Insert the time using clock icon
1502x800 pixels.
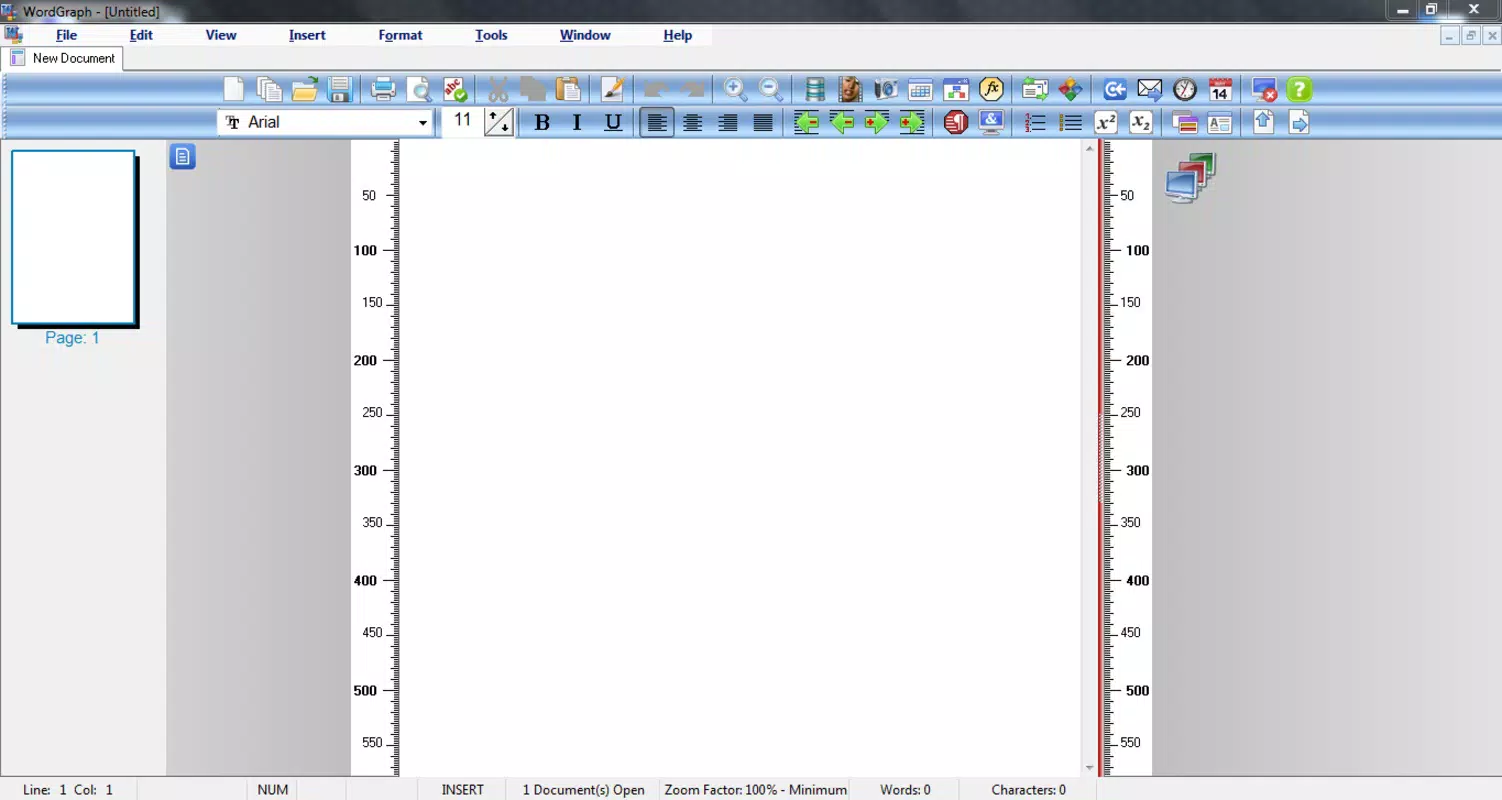coord(1185,89)
